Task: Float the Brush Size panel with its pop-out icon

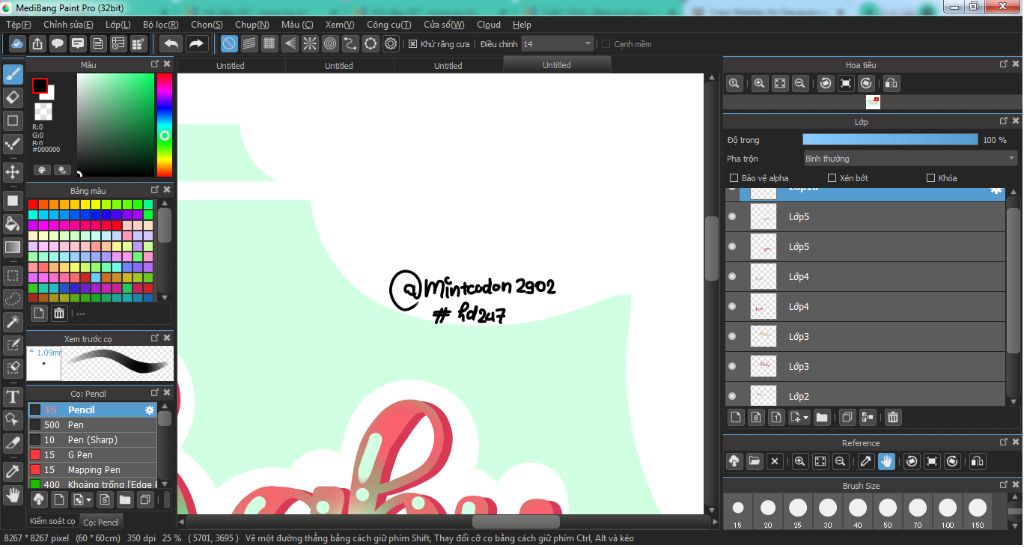Action: [1003, 485]
